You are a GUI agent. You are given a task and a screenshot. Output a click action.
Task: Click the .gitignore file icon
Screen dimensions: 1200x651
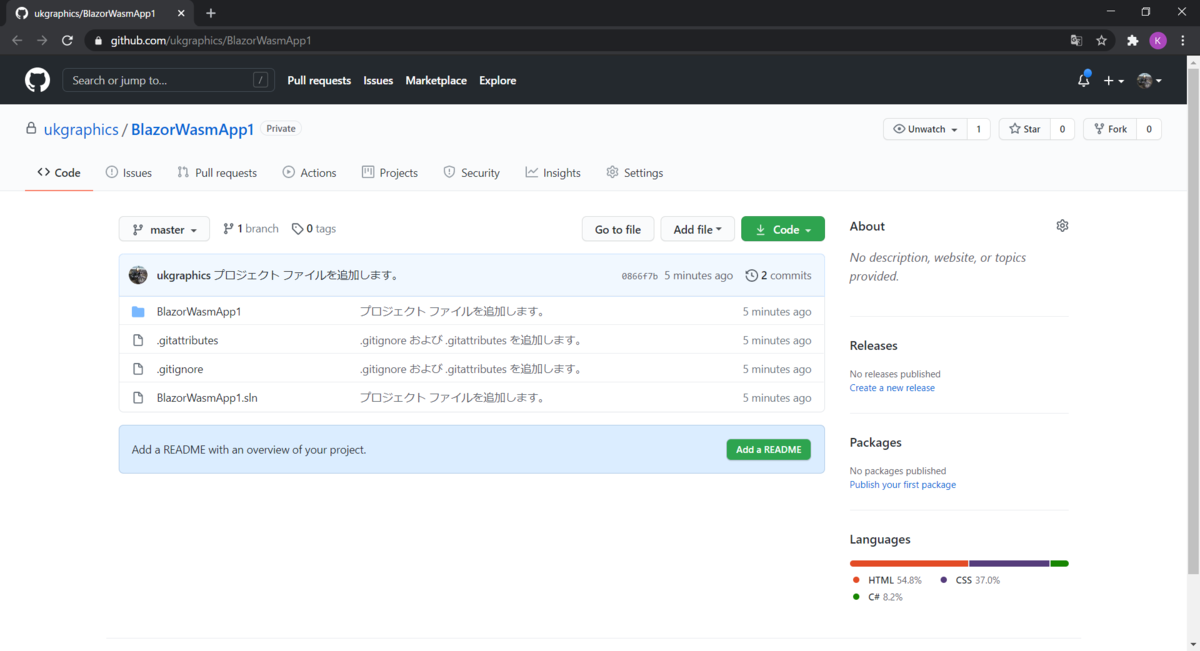point(139,369)
